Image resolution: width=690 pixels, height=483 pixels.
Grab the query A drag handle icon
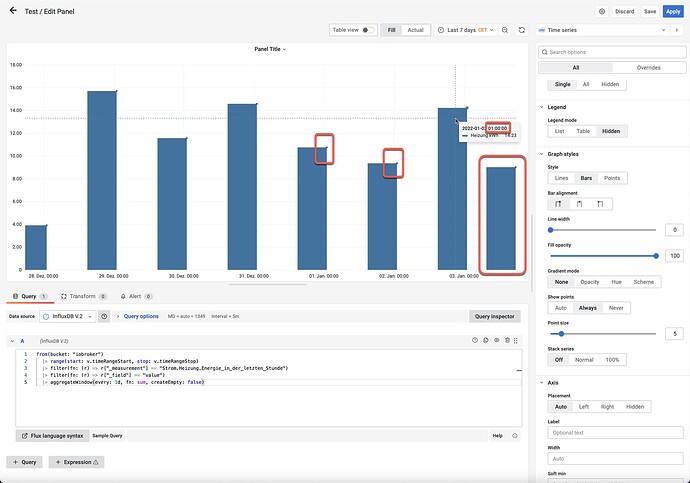click(516, 340)
